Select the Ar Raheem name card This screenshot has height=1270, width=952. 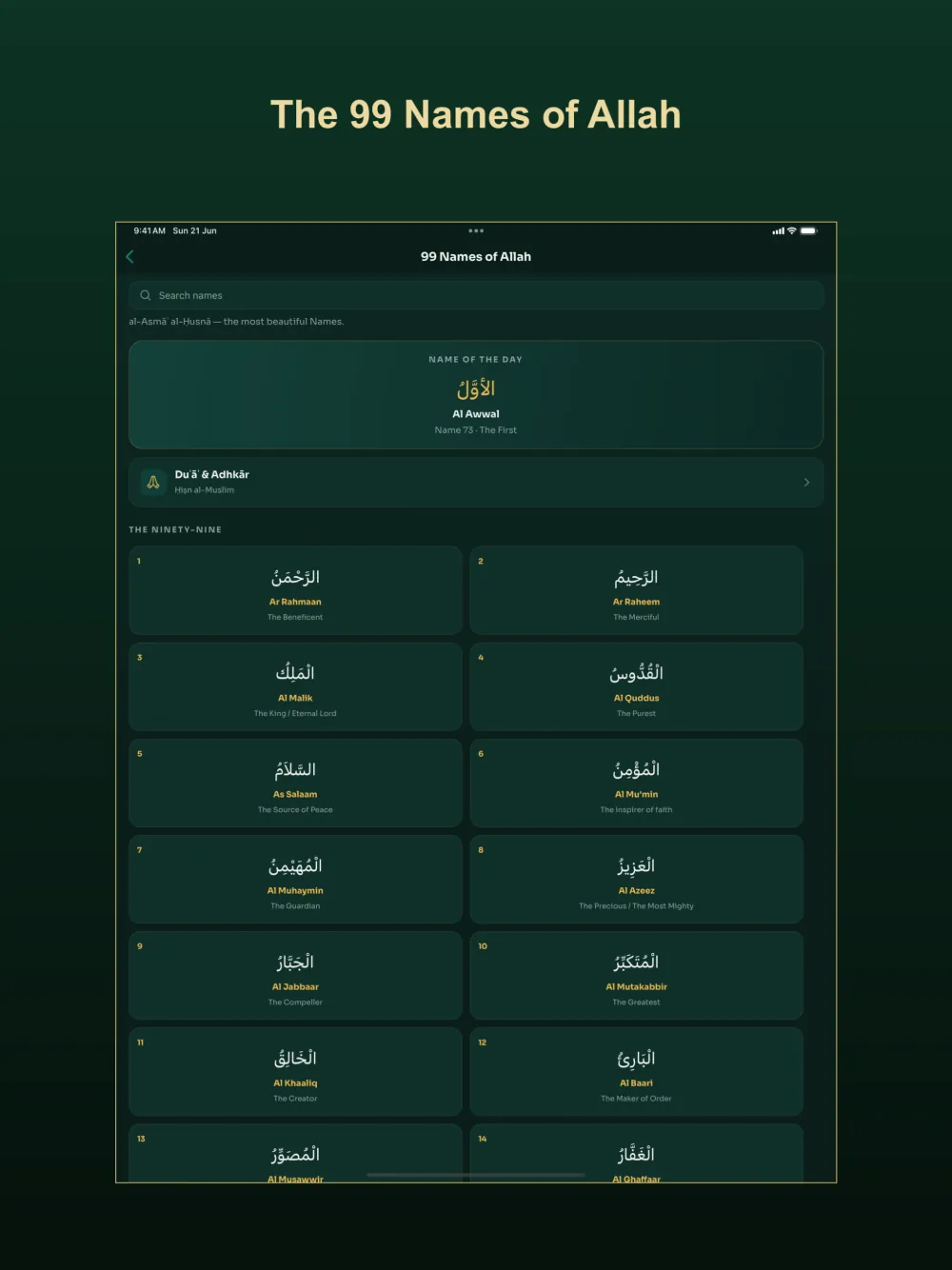(x=636, y=590)
